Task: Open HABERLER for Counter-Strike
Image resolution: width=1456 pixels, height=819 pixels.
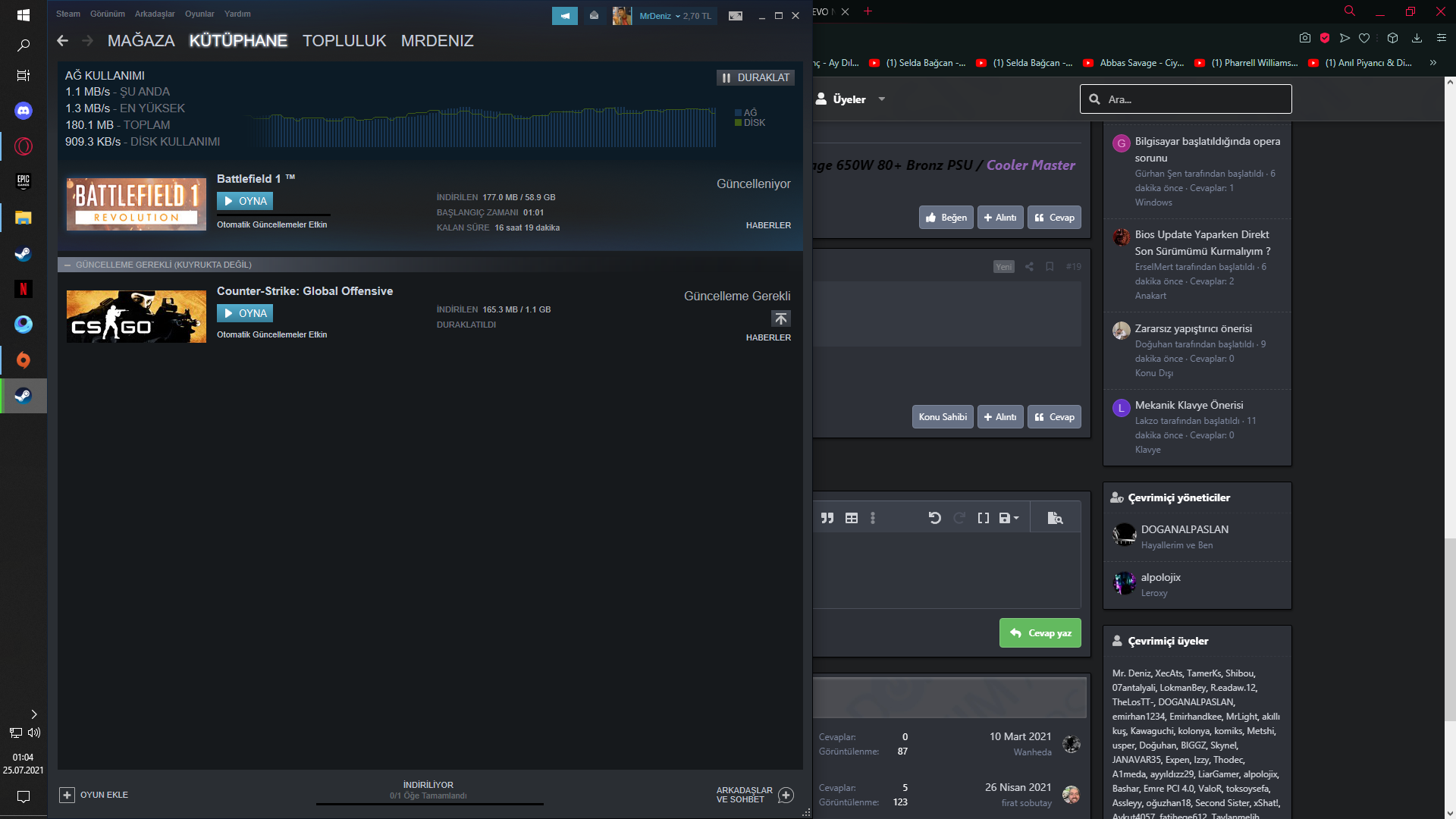Action: (x=768, y=337)
